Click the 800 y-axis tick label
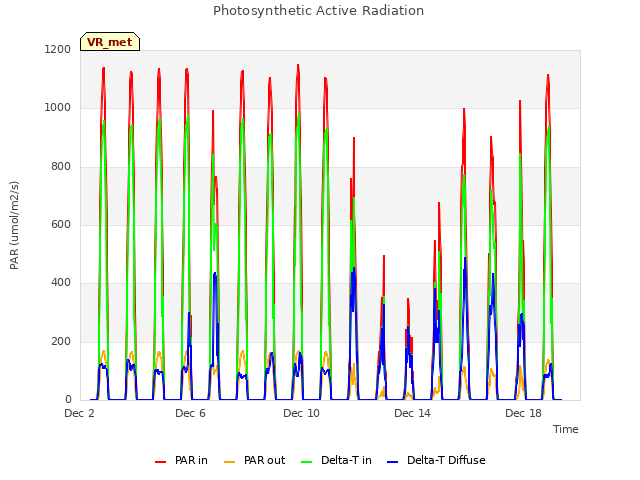This screenshot has width=640, height=480. (x=61, y=167)
